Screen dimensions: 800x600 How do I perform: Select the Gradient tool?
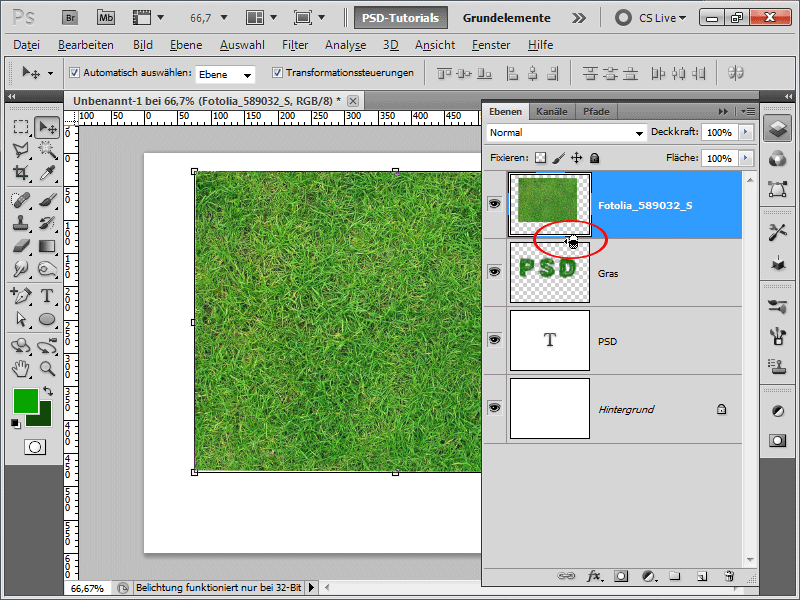tap(47, 246)
